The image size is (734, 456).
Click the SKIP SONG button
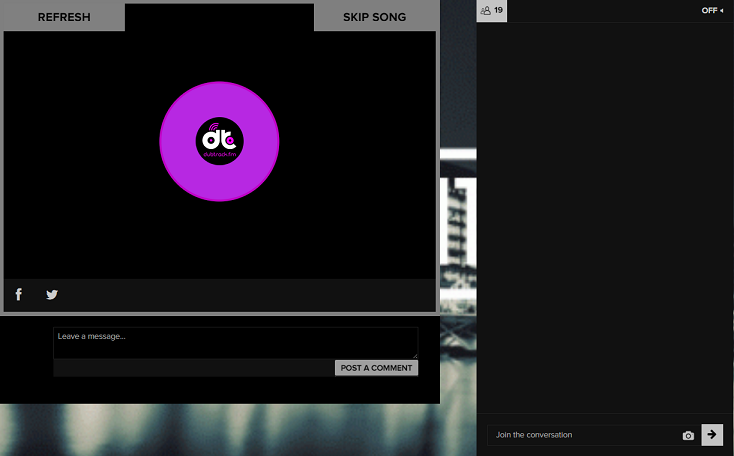[374, 17]
